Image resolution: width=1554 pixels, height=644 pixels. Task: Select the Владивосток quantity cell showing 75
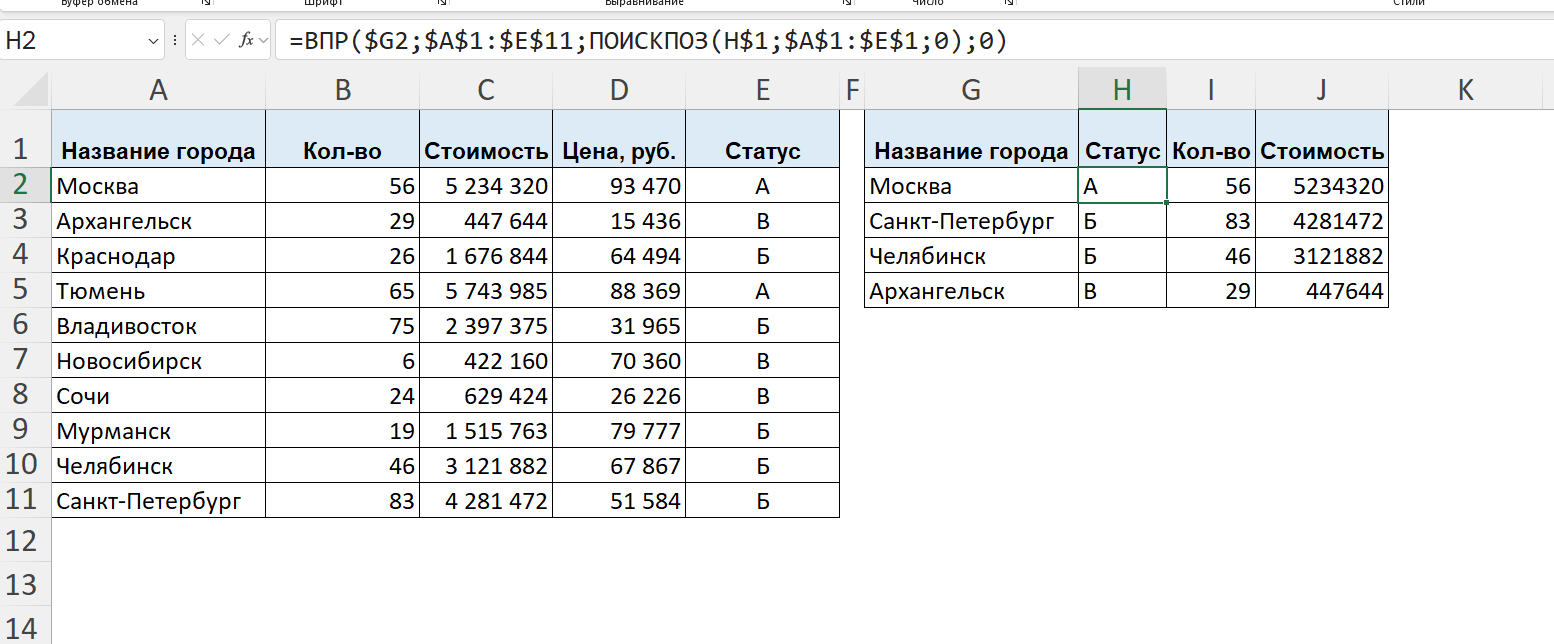342,326
